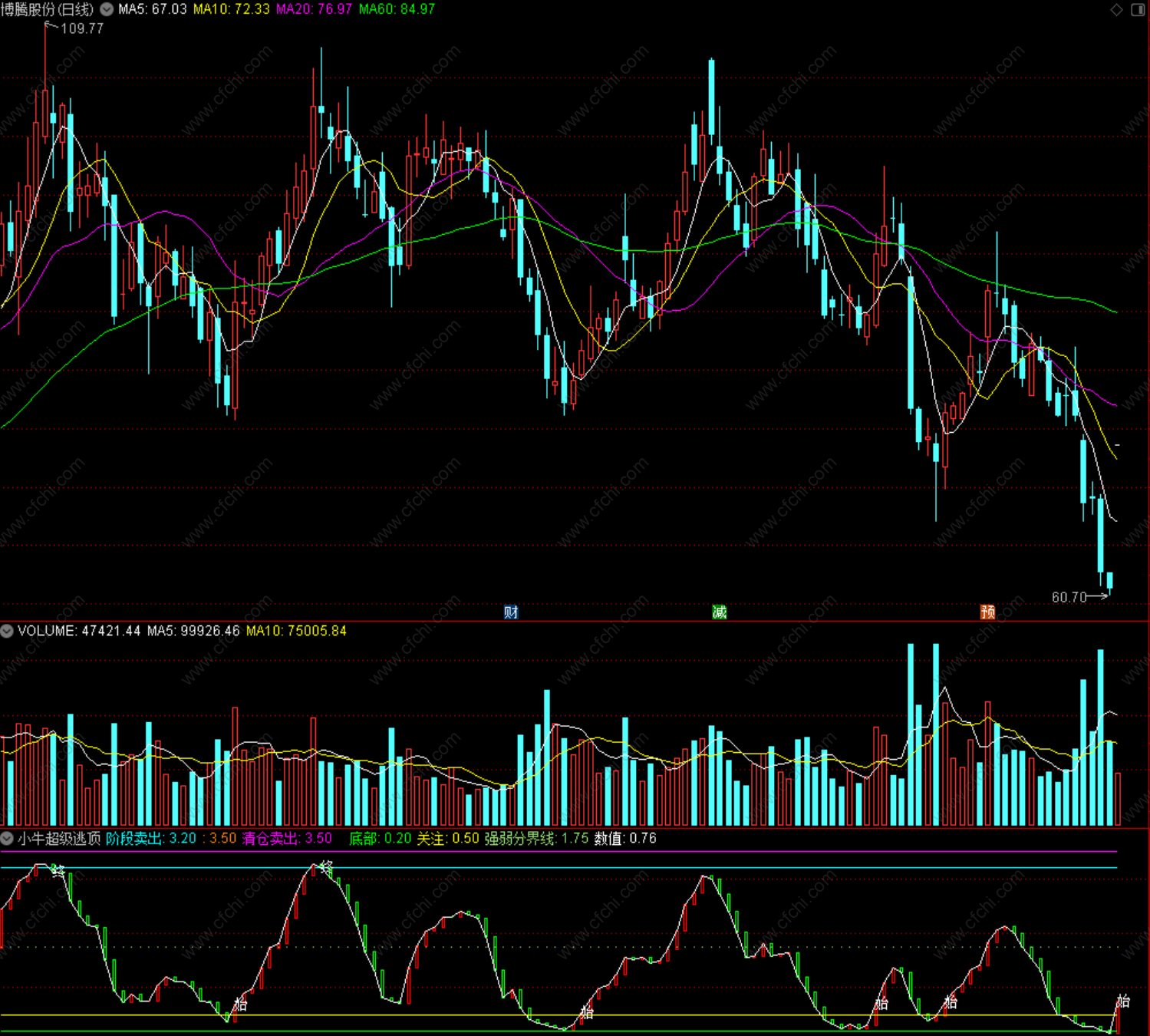The image size is (1150, 1036).
Task: Click the 109.77 high price label
Action: click(x=81, y=28)
